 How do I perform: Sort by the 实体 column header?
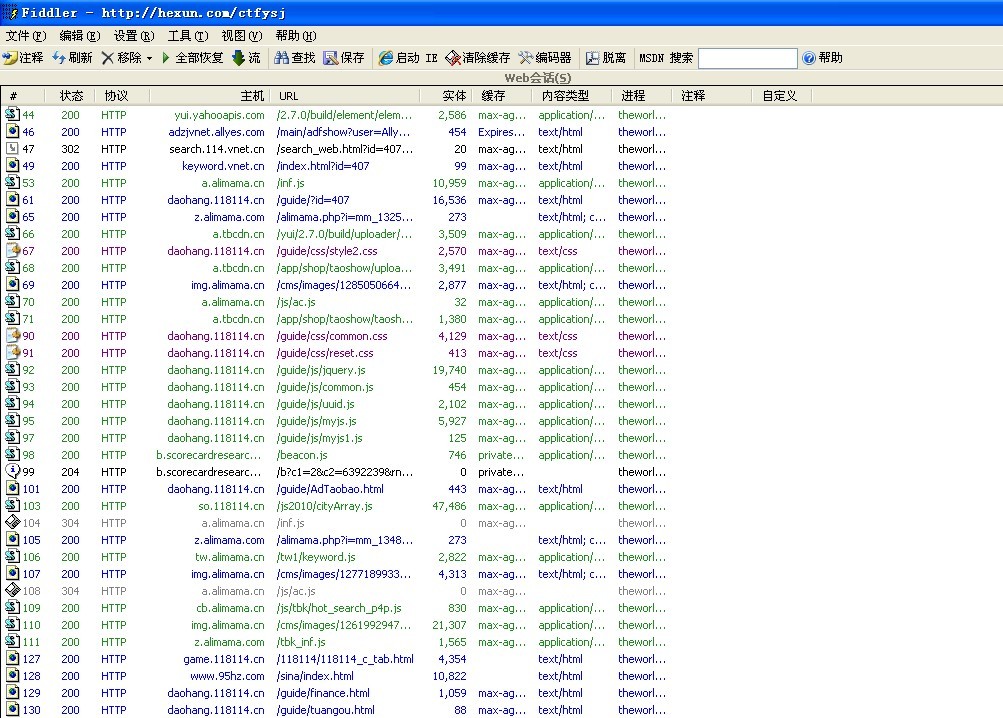(x=446, y=96)
